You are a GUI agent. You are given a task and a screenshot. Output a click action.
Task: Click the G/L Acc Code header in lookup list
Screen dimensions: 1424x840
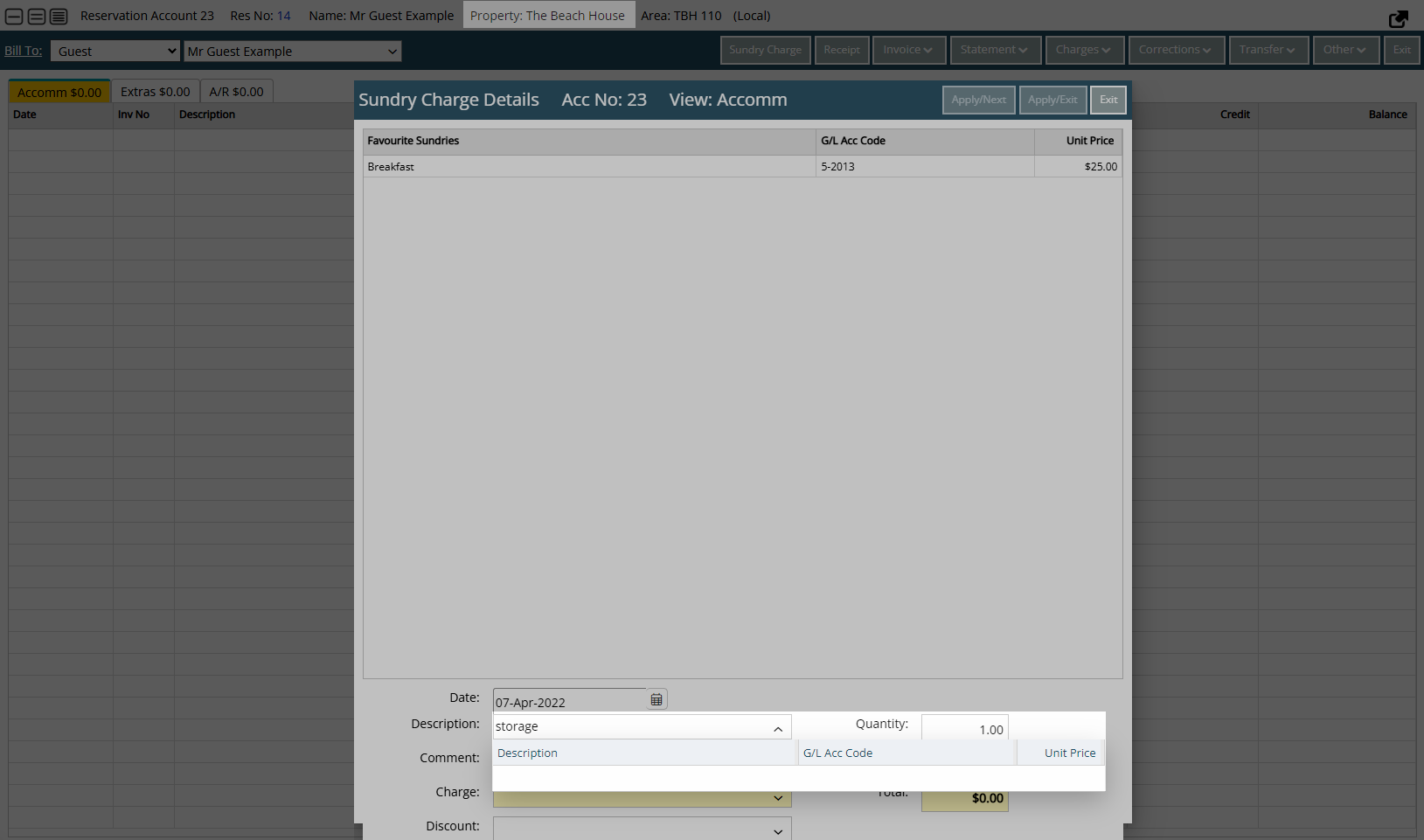pos(907,753)
